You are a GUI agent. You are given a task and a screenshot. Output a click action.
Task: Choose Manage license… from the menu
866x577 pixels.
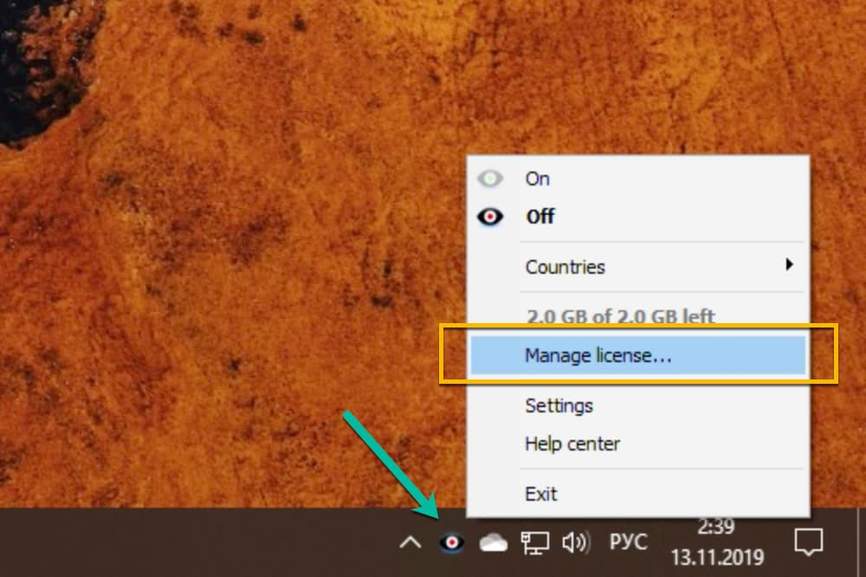(x=638, y=355)
